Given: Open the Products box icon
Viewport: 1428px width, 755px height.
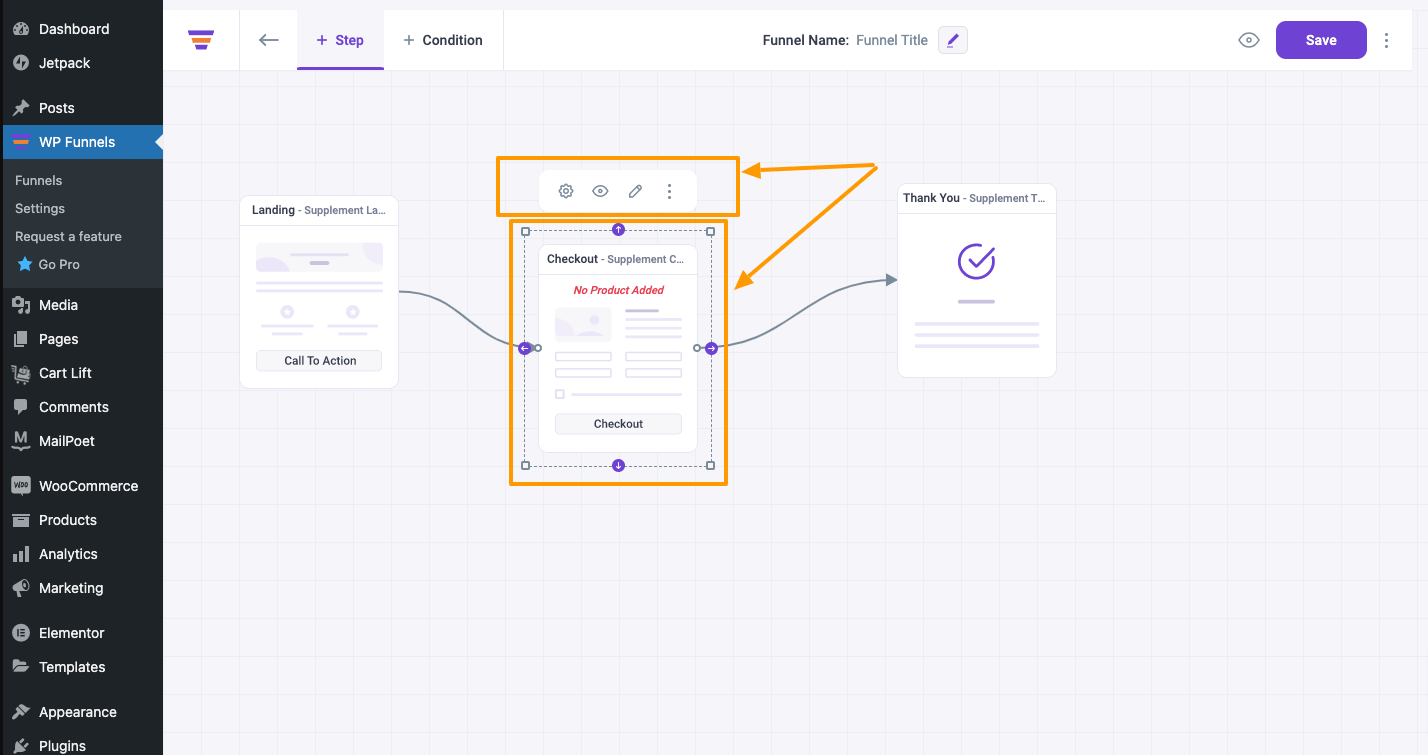Looking at the screenshot, I should pos(21,520).
